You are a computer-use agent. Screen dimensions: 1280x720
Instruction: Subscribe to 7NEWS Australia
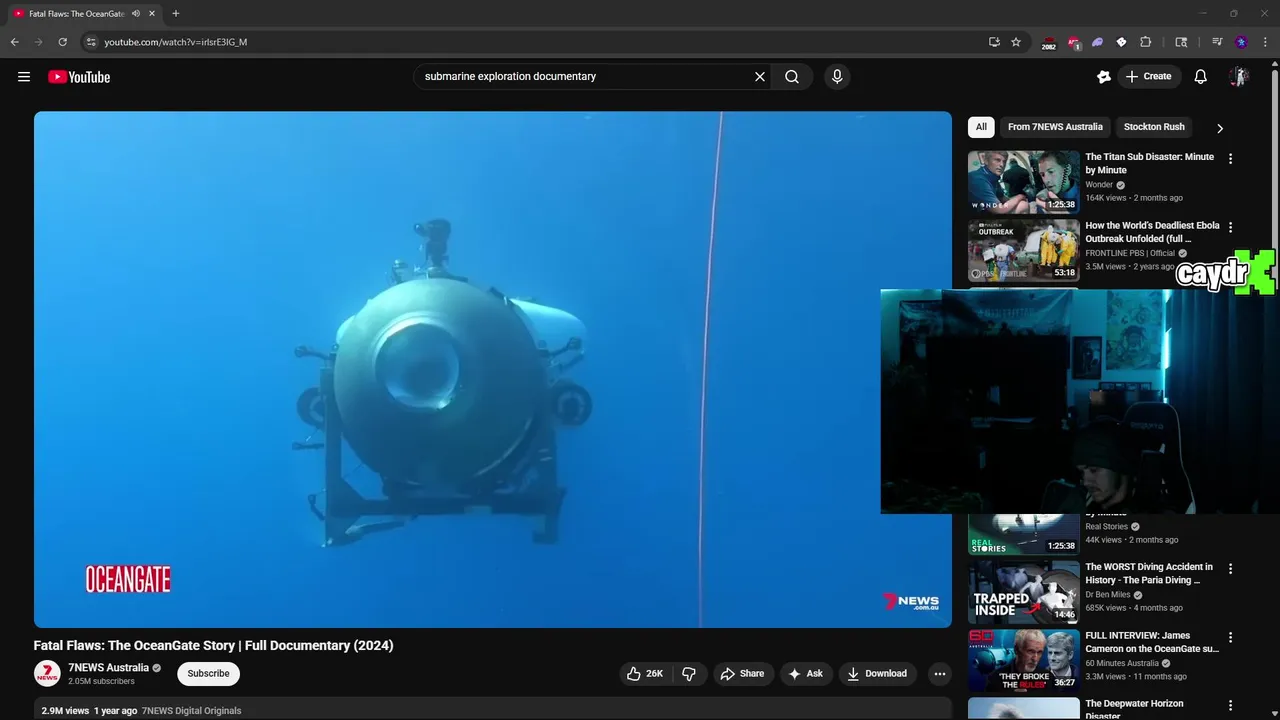tap(209, 674)
